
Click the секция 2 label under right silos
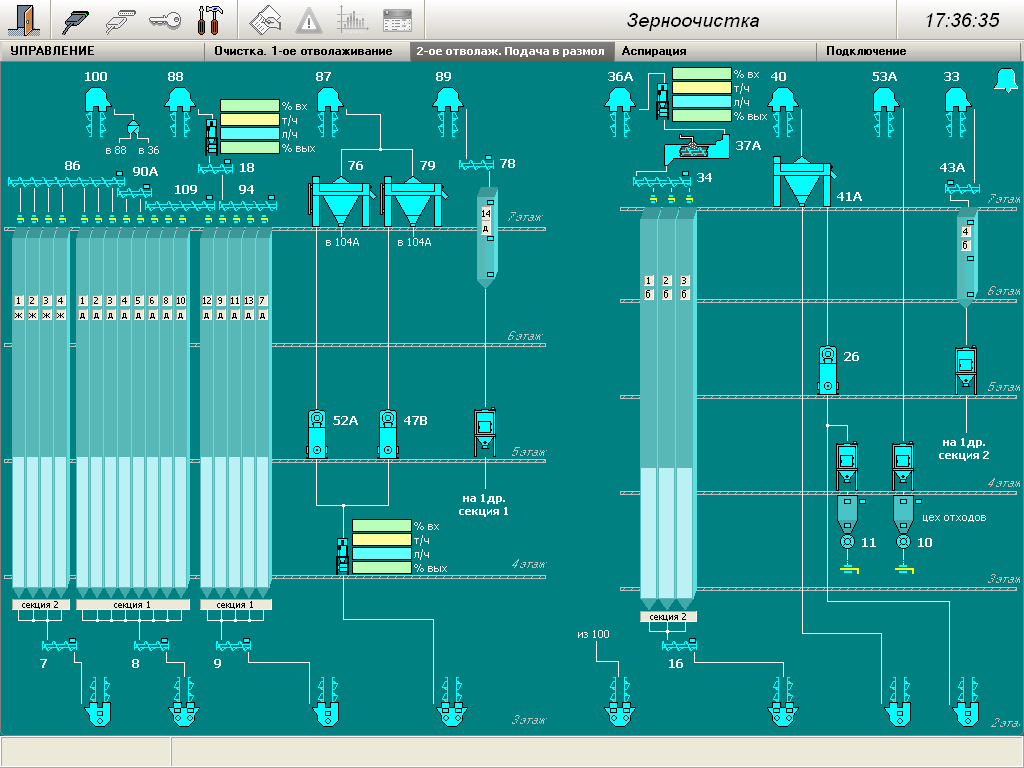[x=667, y=617]
